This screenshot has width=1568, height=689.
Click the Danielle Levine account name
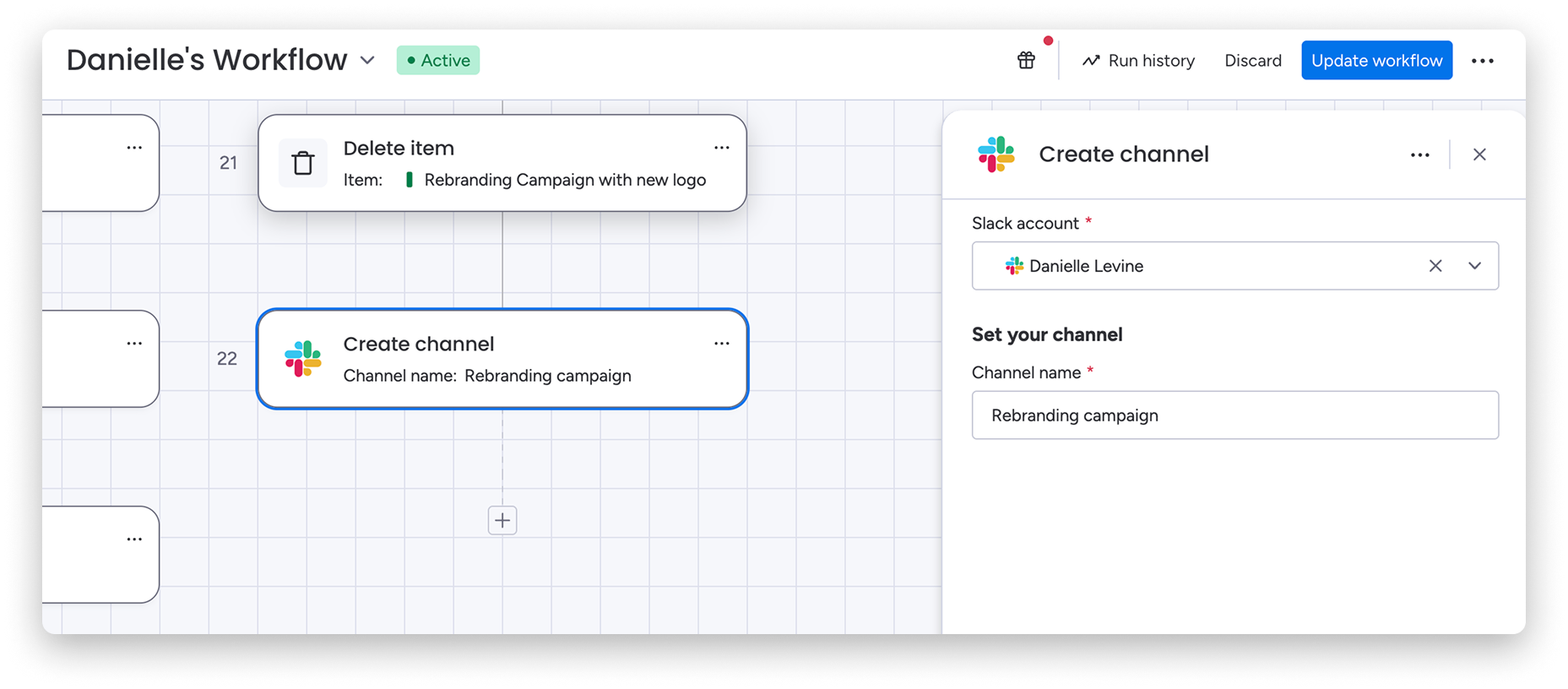coord(1086,266)
